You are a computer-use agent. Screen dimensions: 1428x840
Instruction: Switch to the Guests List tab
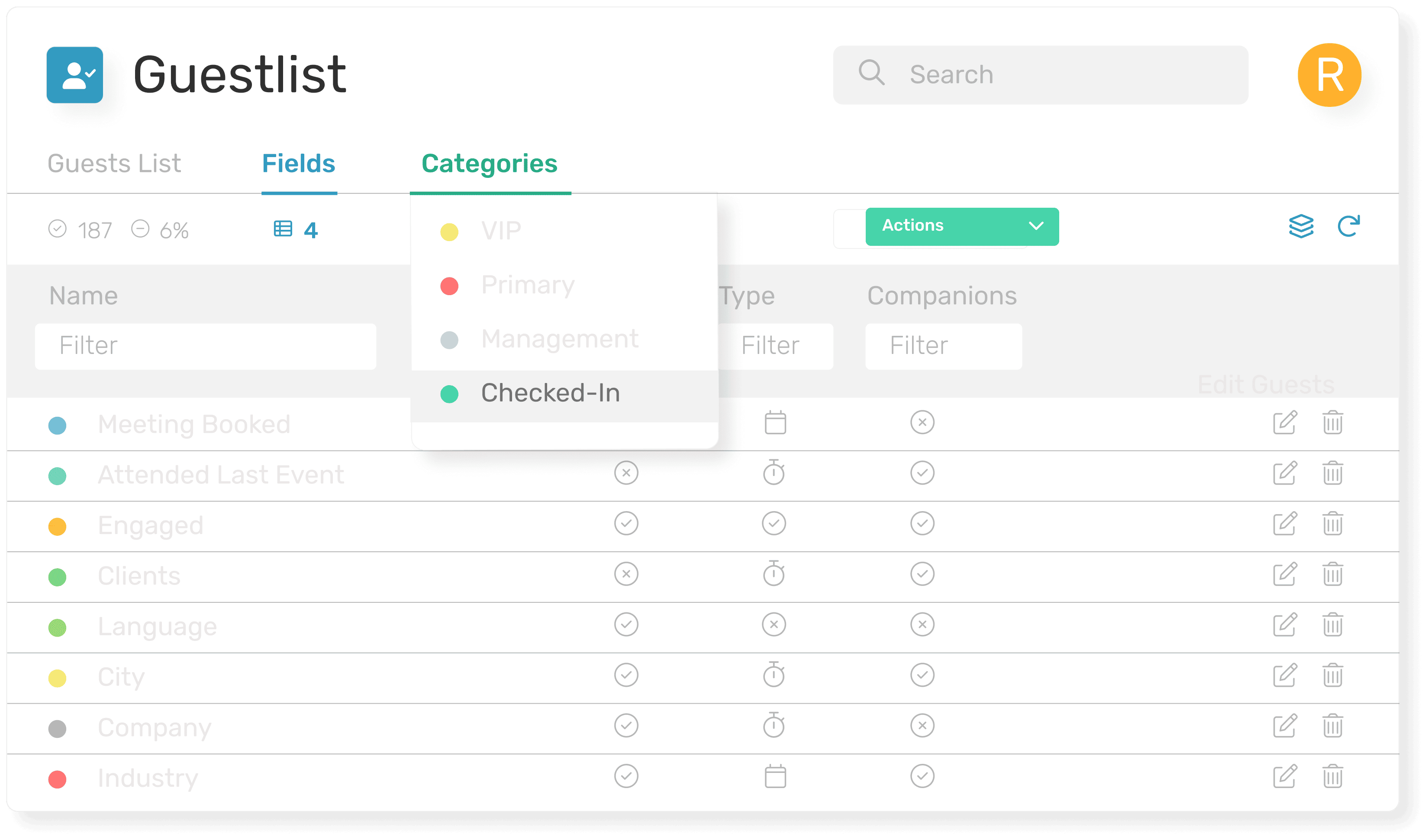(x=114, y=164)
